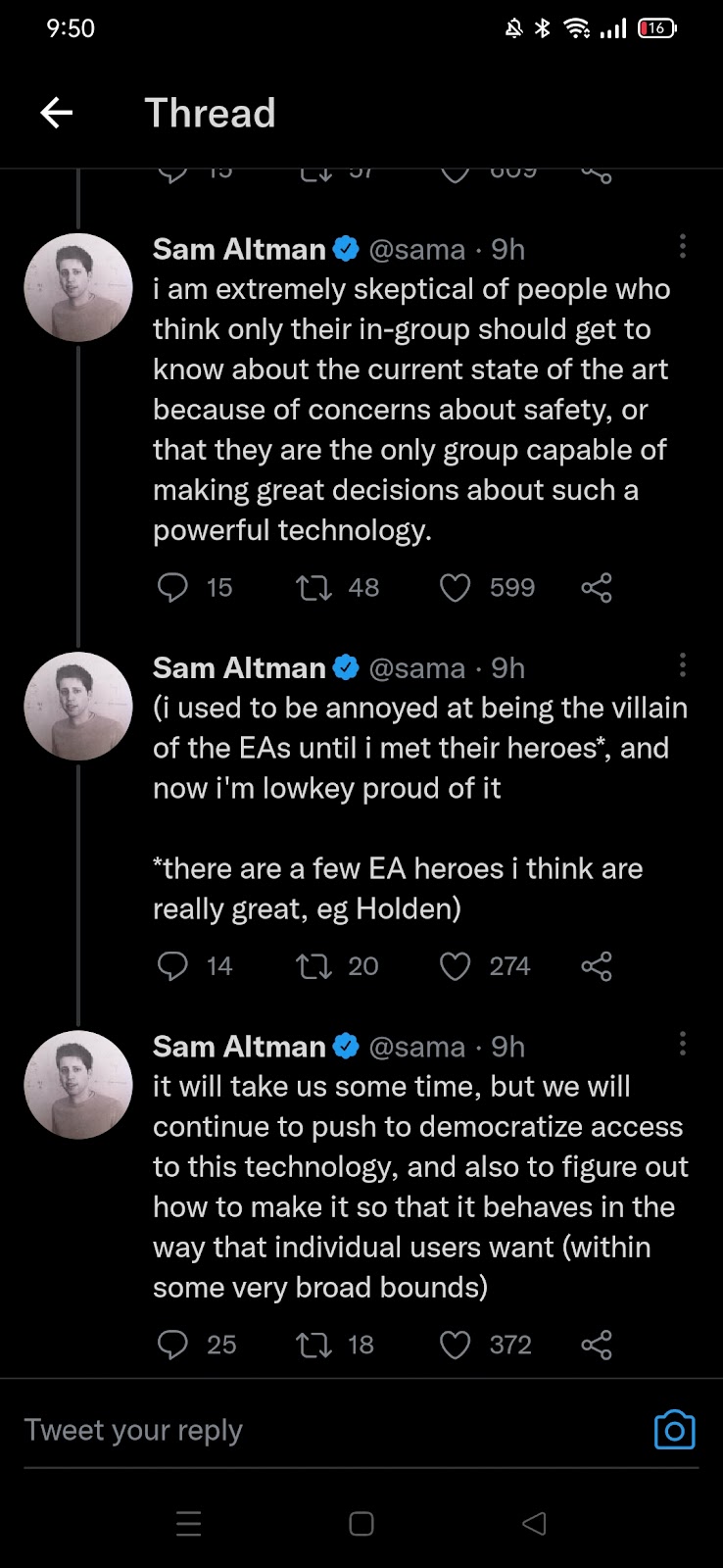
Task: Like the tweet with 274 likes
Action: (x=455, y=966)
